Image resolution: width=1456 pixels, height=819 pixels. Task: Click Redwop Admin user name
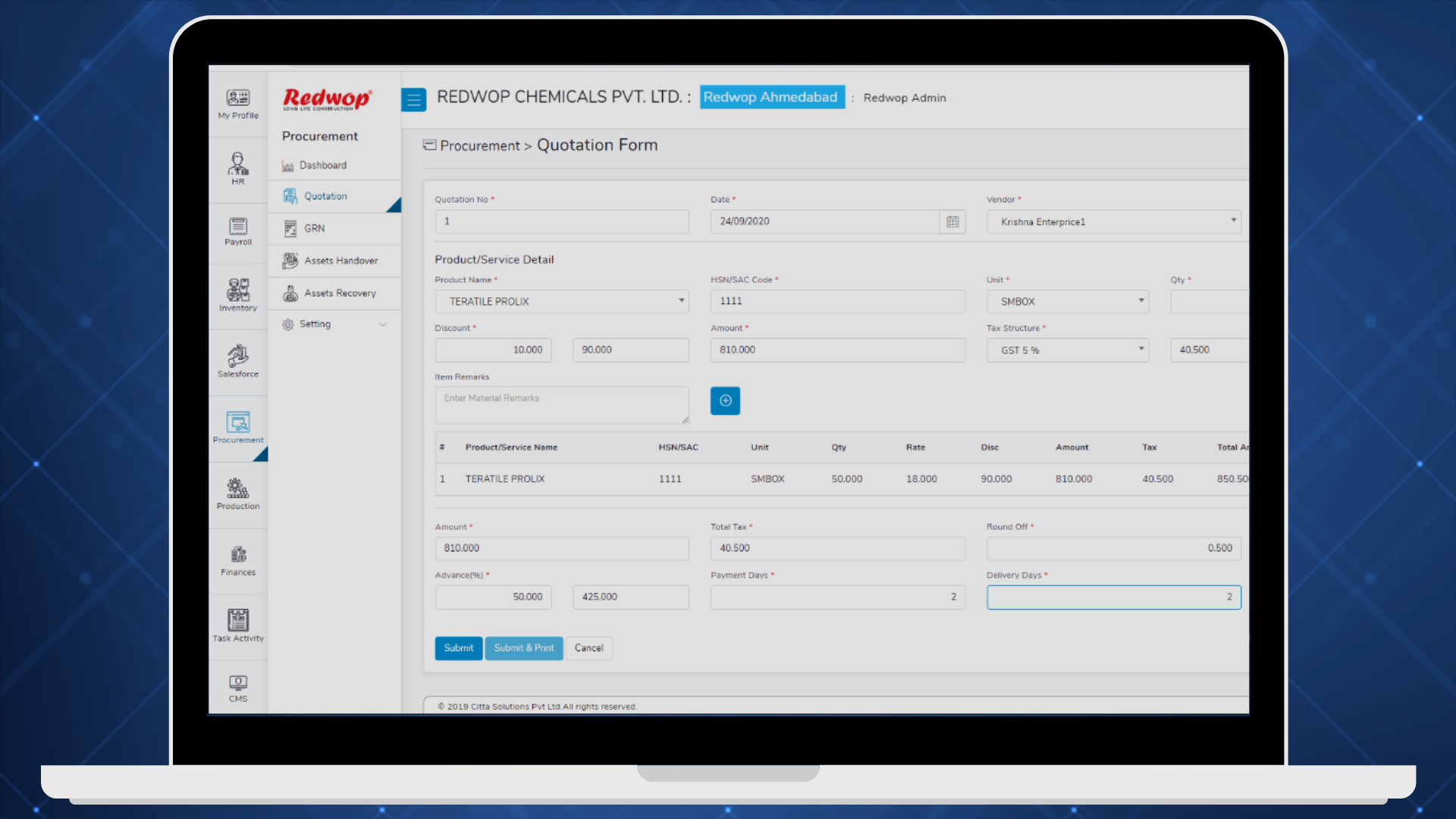[x=905, y=98]
